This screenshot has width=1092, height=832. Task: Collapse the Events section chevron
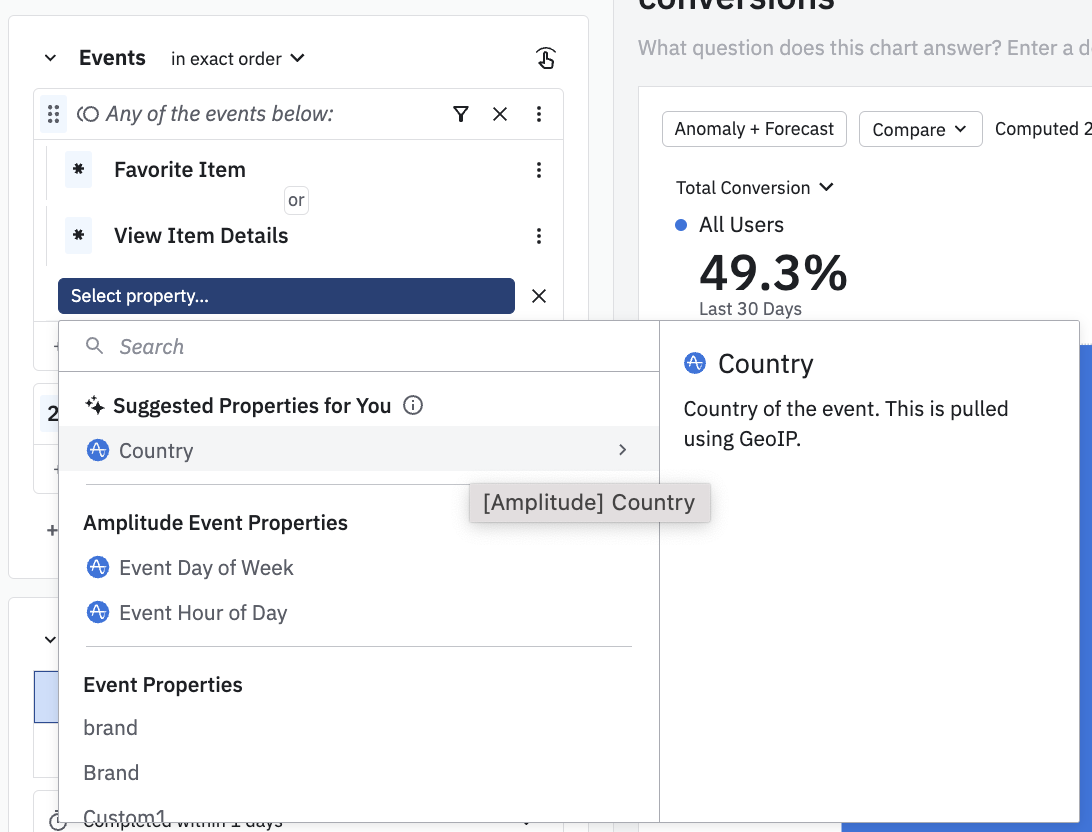point(50,59)
